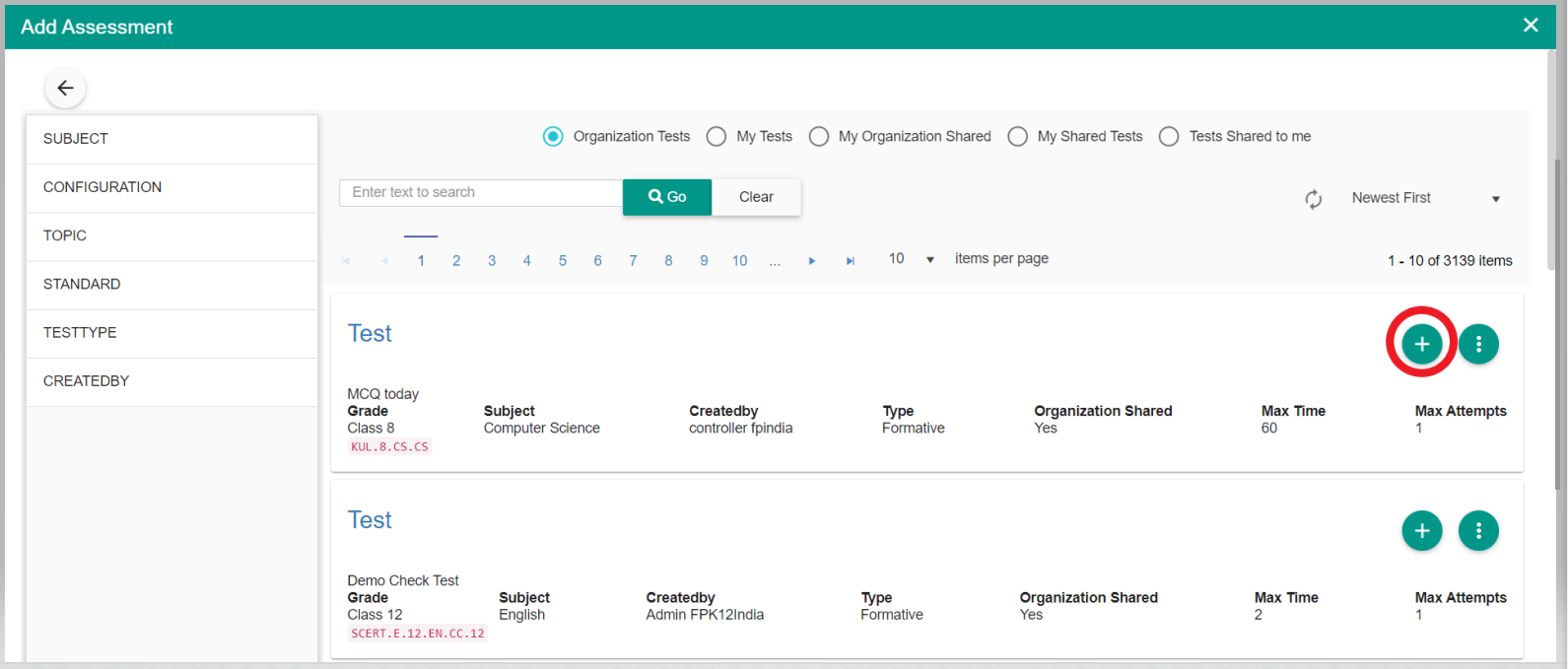Jump to last page in pagination
Viewport: 1568px width, 669px height.
[850, 261]
